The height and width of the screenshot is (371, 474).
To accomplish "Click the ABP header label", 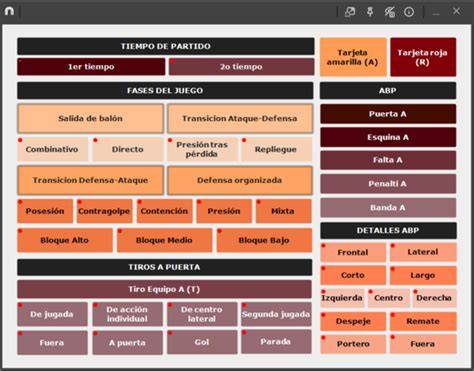I will [x=388, y=91].
